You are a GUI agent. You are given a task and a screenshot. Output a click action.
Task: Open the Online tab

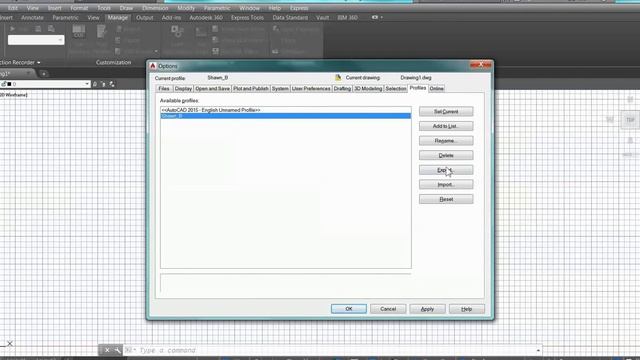(x=436, y=89)
